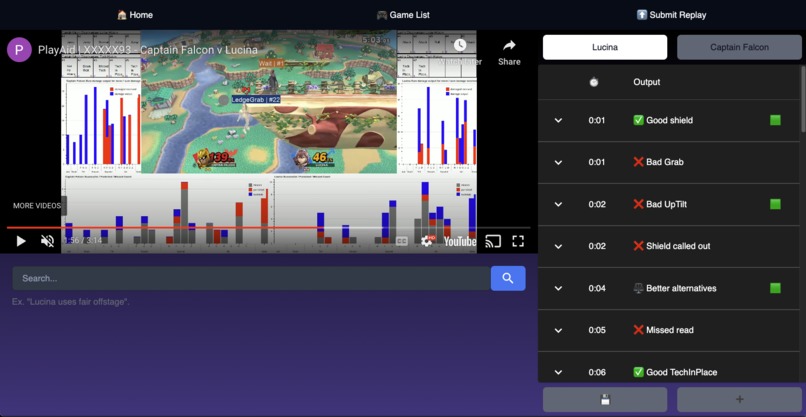This screenshot has width=806, height=417.
Task: Click the video time display
Action: [82, 240]
